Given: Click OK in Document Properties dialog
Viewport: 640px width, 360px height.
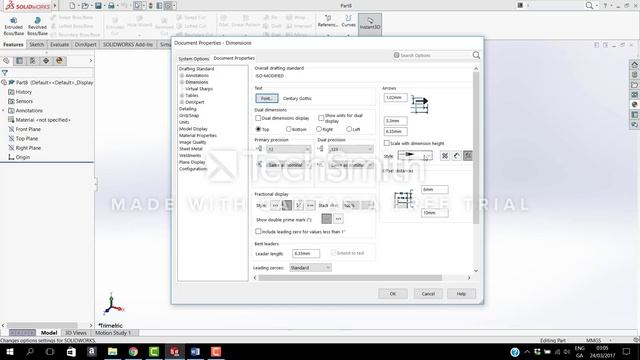Looking at the screenshot, I should click(393, 293).
